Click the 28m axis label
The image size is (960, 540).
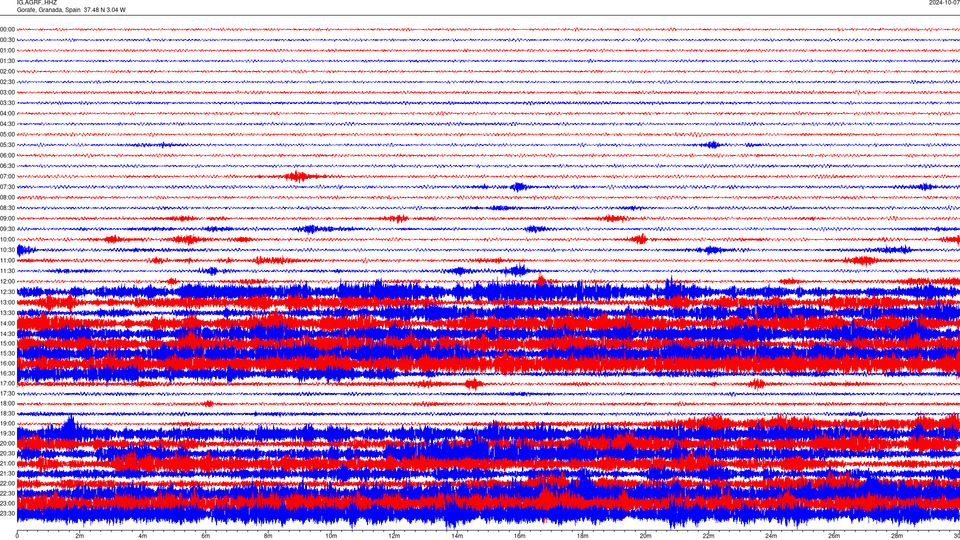click(897, 536)
